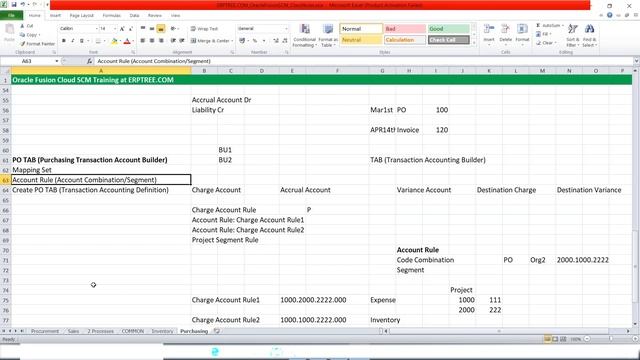Apply Accounting Number Format currency icon
The height and width of the screenshot is (360, 640).
click(242, 41)
